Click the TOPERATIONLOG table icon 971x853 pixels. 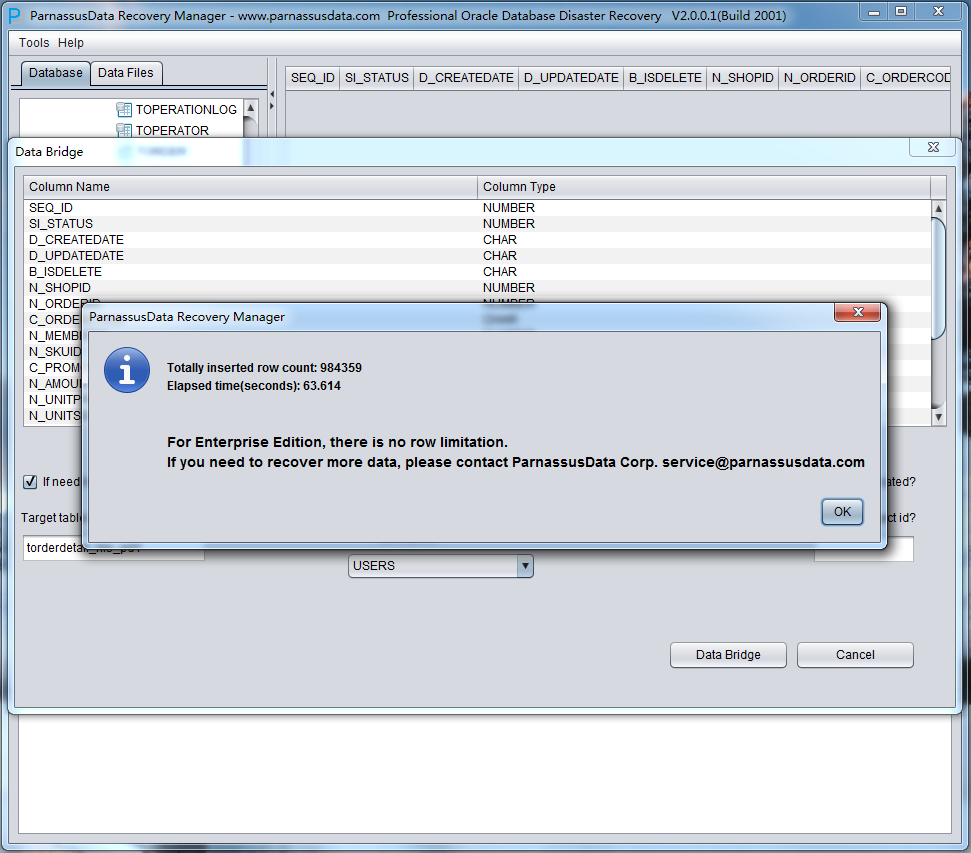point(124,110)
